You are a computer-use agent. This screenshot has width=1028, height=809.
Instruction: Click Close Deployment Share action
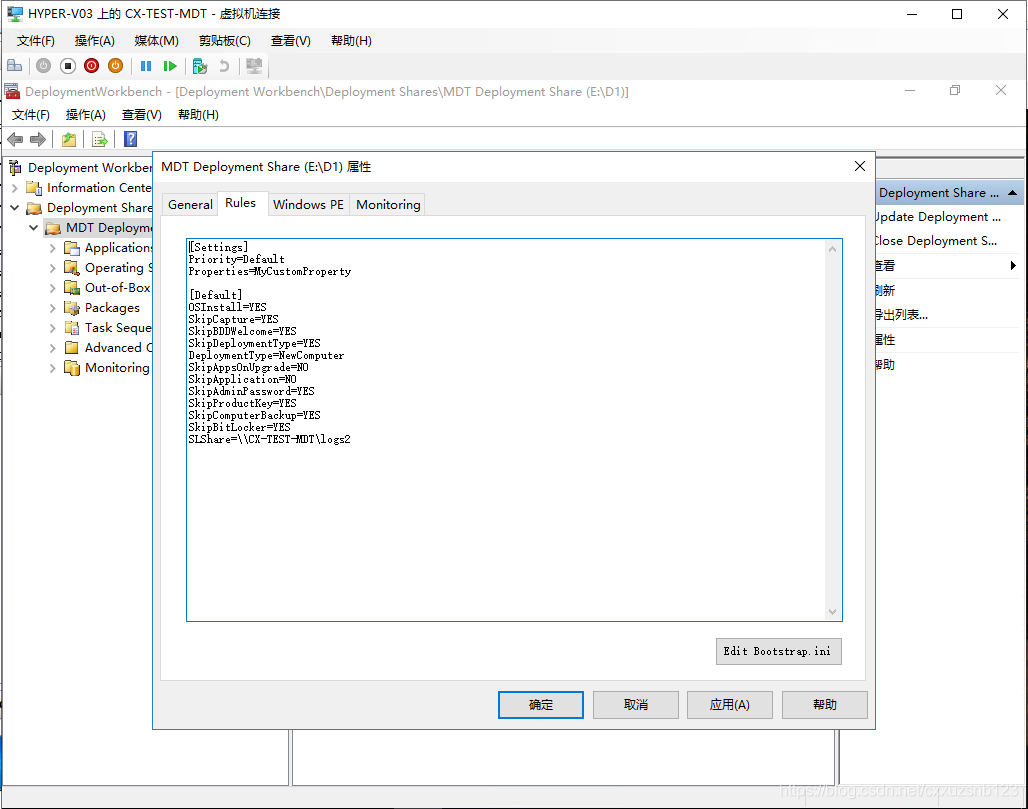(x=937, y=241)
